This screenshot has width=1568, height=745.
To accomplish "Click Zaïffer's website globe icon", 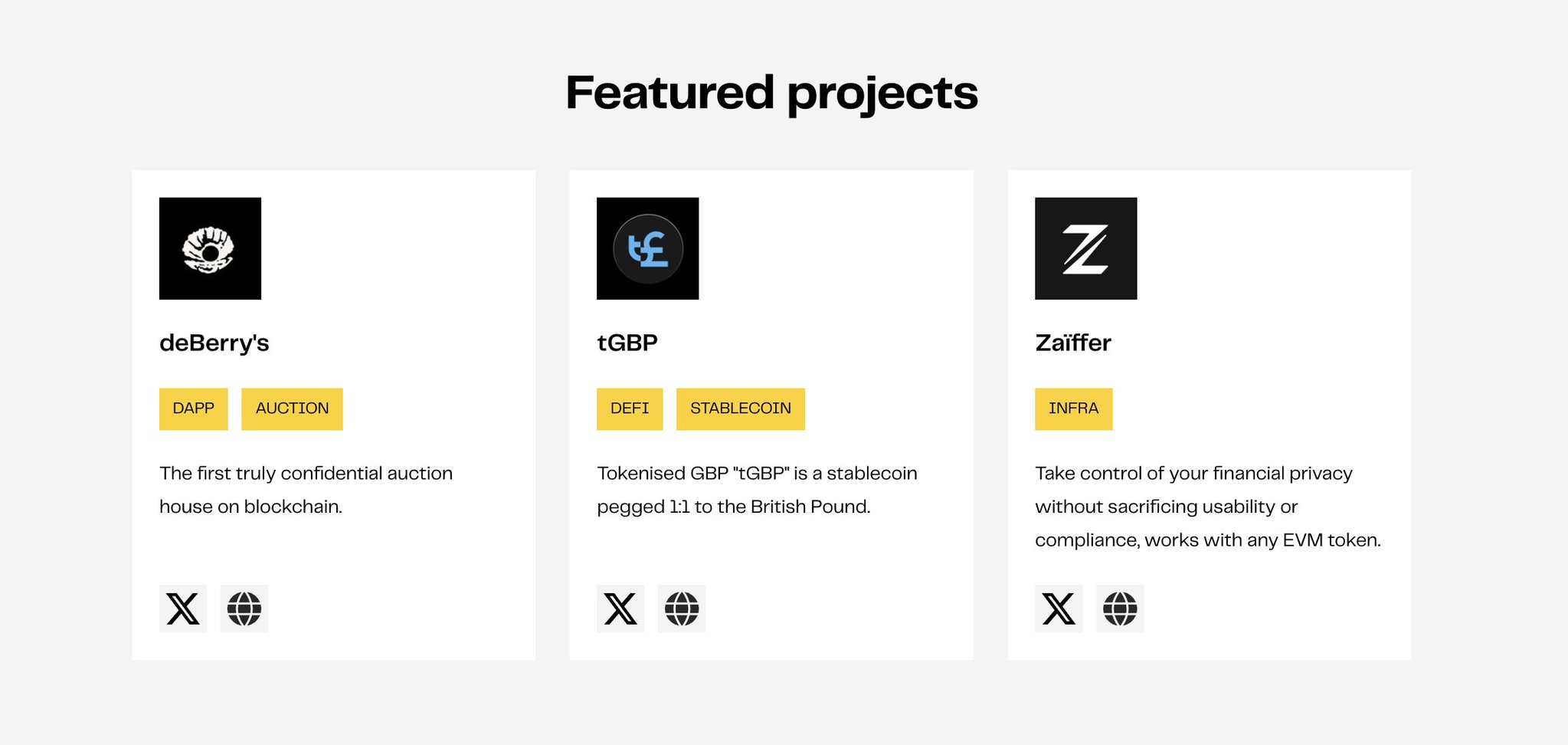I will 1120,609.
